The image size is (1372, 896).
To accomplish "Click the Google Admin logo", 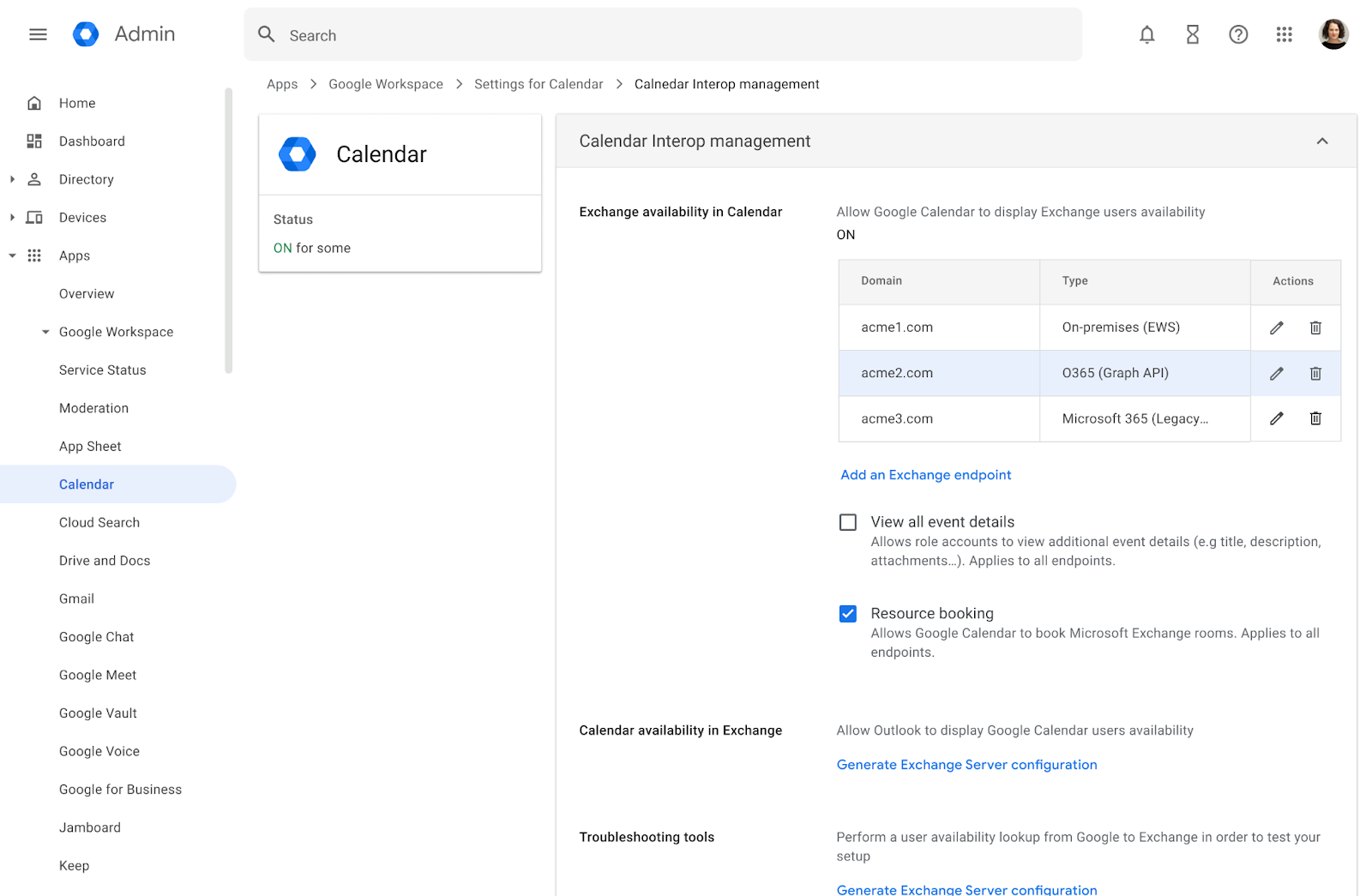I will (x=86, y=34).
